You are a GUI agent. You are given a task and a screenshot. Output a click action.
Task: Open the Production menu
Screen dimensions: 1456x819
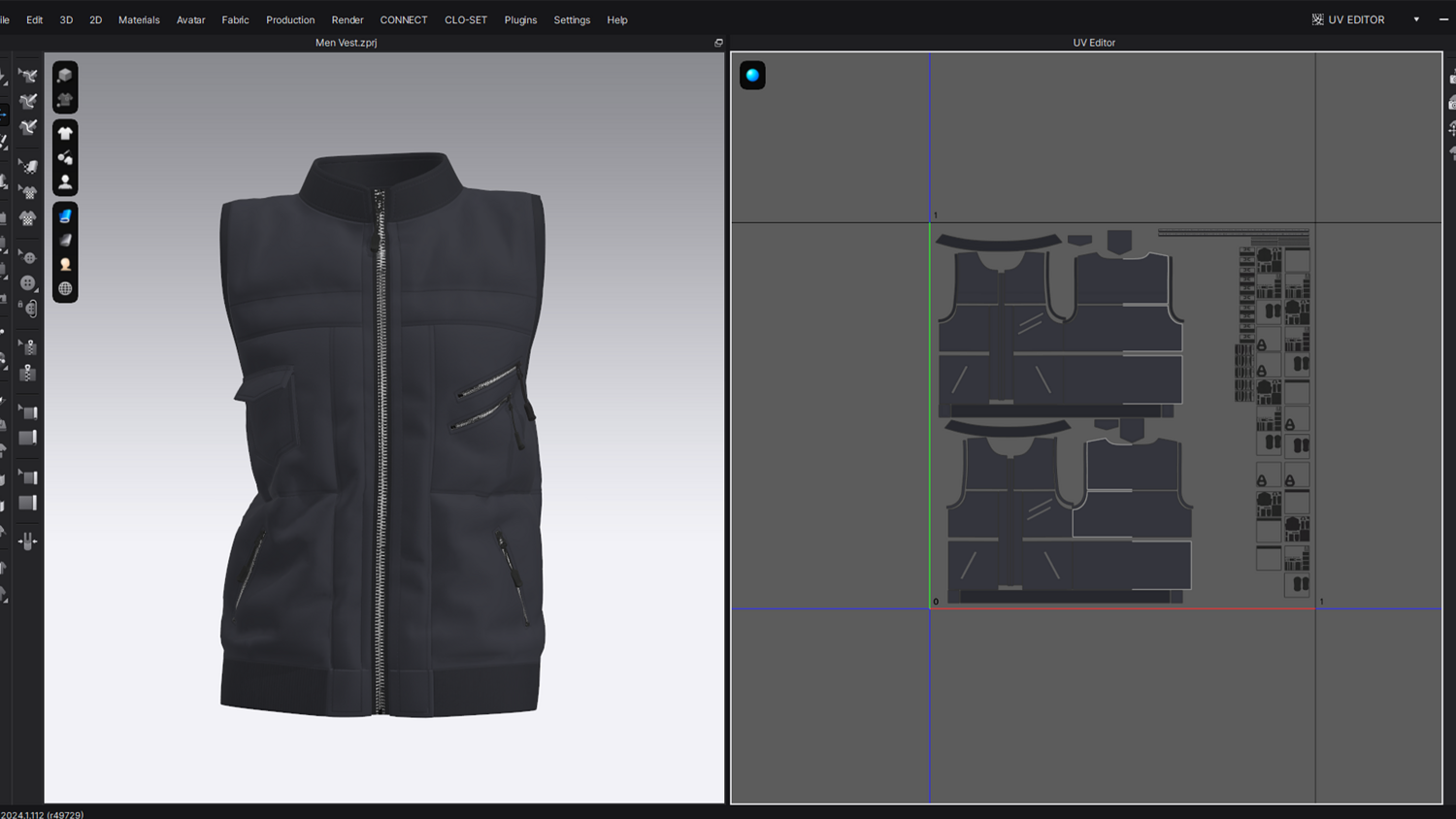[290, 19]
